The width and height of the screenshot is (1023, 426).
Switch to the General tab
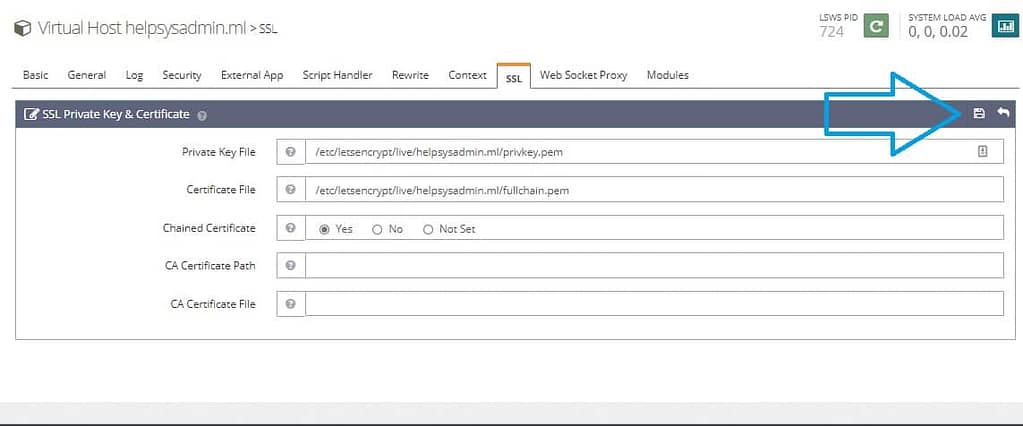tap(87, 75)
